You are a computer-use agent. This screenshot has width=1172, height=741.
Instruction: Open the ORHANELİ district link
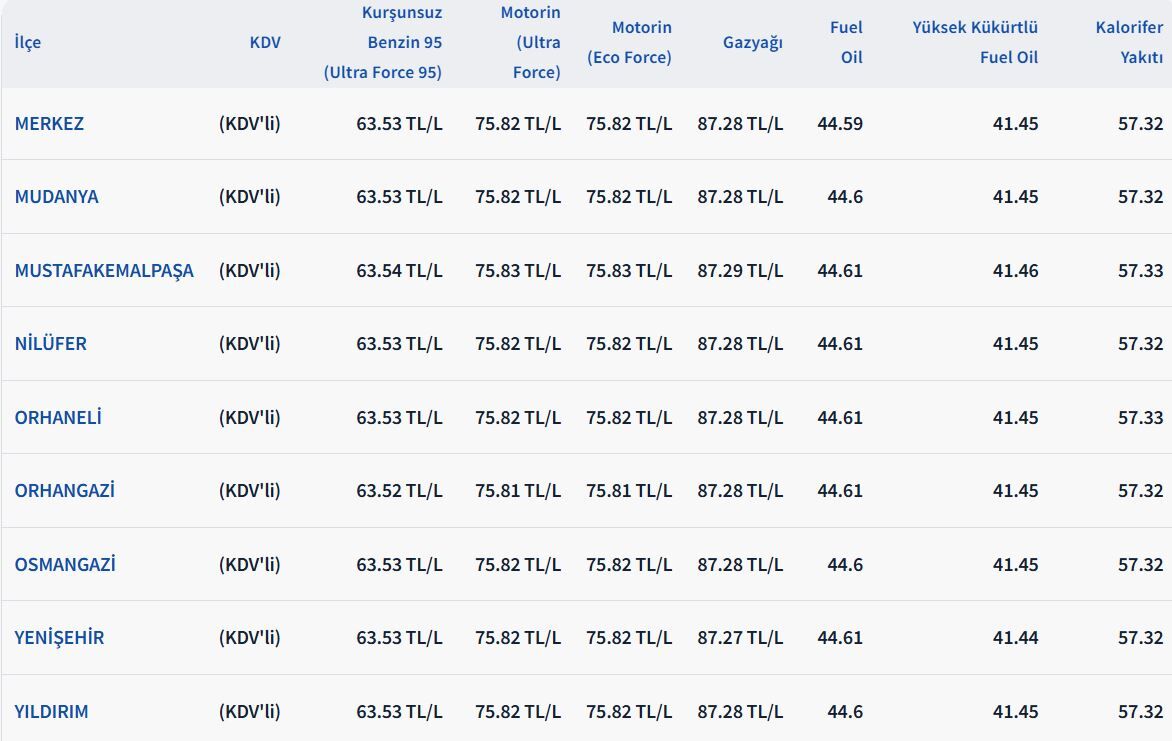click(x=58, y=418)
